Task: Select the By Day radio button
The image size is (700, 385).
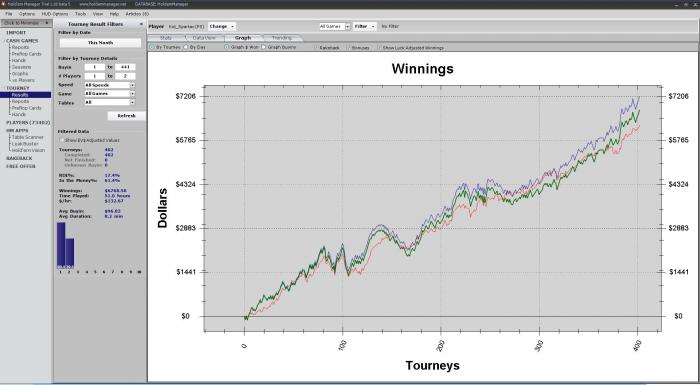Action: tap(186, 47)
